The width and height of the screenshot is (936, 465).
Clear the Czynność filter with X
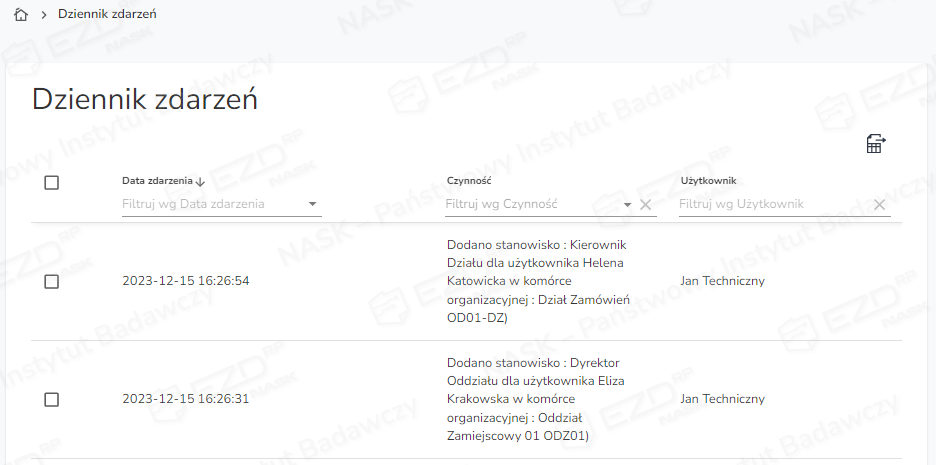tap(646, 205)
